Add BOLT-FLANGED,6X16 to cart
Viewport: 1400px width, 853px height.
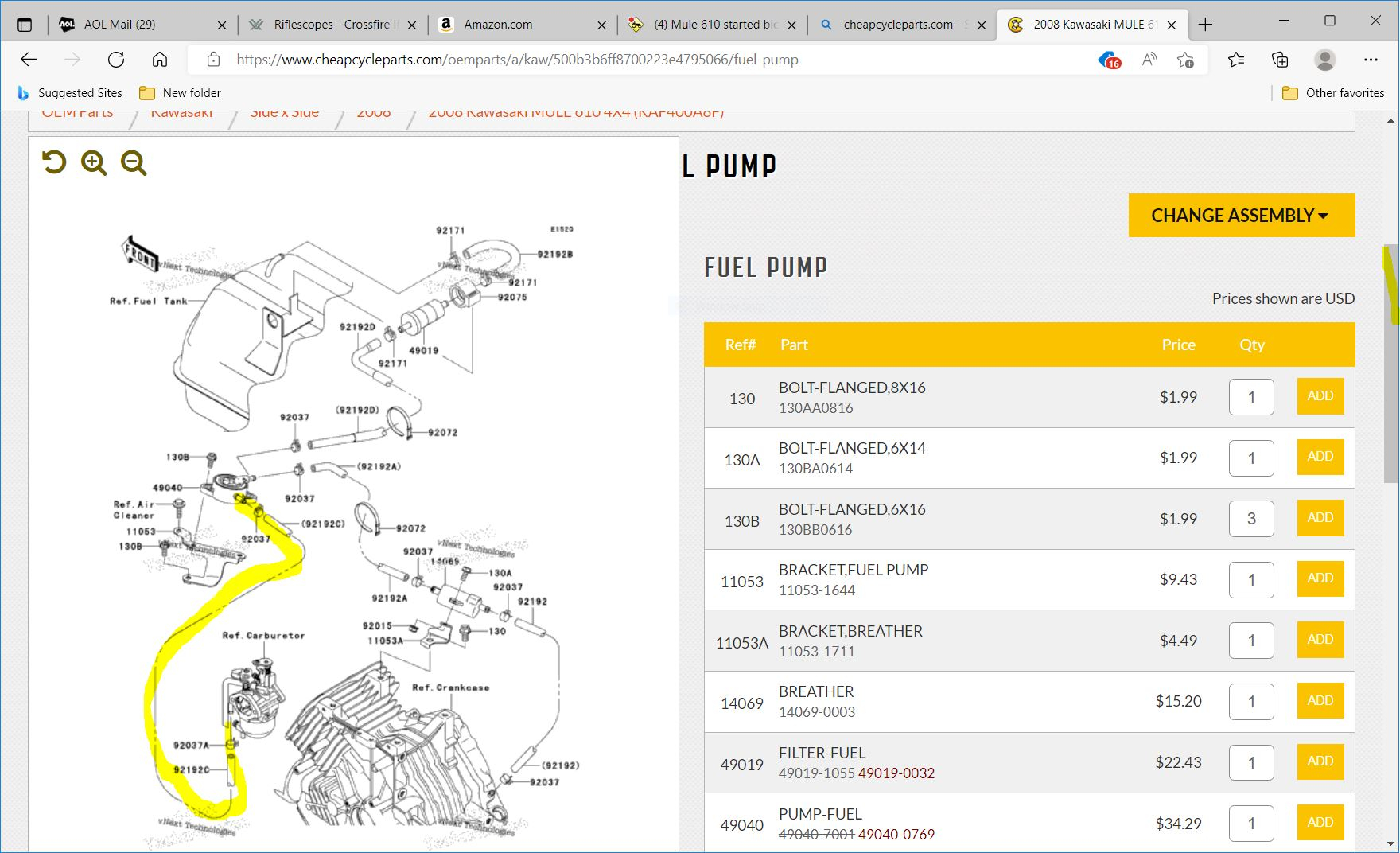point(1320,518)
